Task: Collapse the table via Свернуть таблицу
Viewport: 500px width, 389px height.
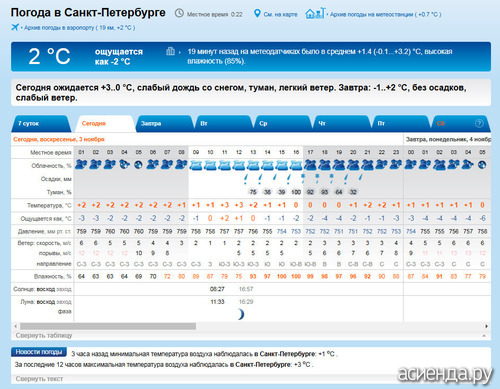Action: [x=44, y=335]
